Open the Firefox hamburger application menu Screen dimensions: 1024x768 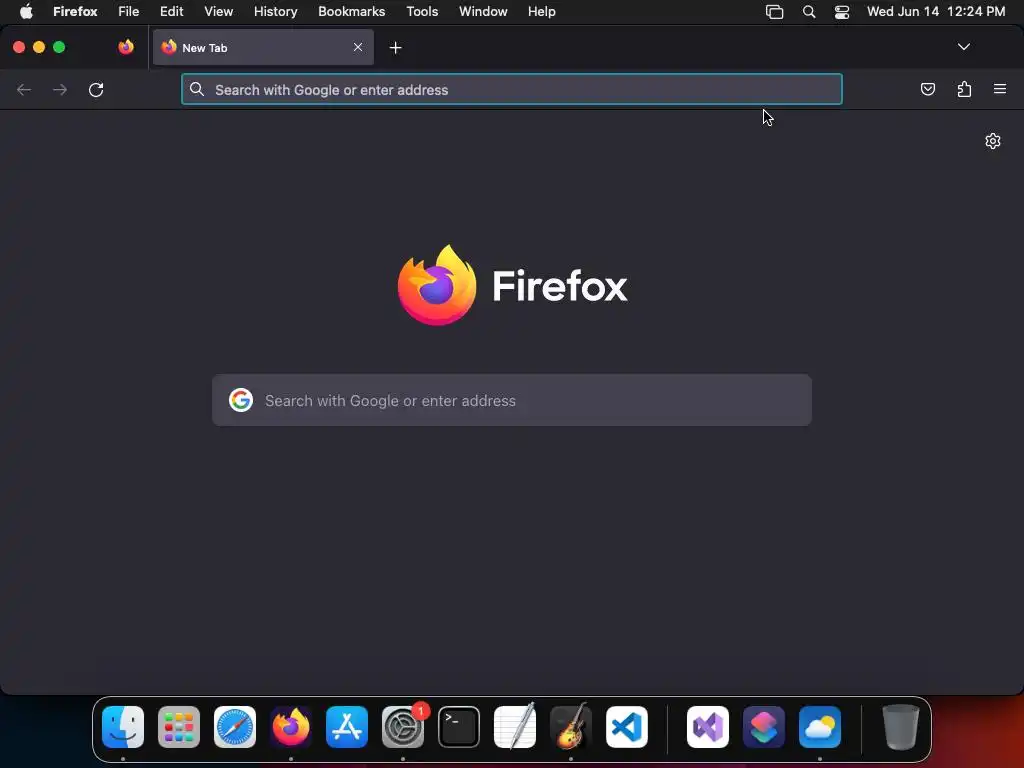tap(1000, 89)
